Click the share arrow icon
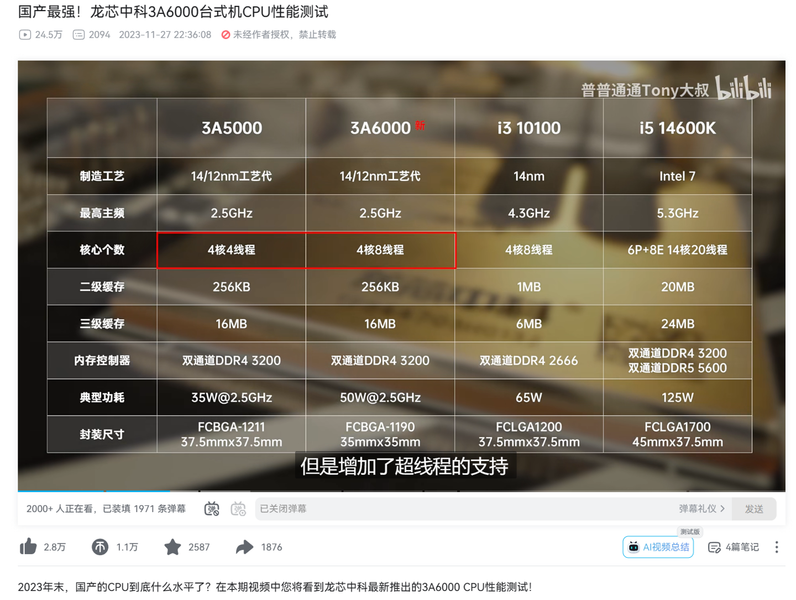Image resolution: width=796 pixels, height=600 pixels. coord(244,547)
